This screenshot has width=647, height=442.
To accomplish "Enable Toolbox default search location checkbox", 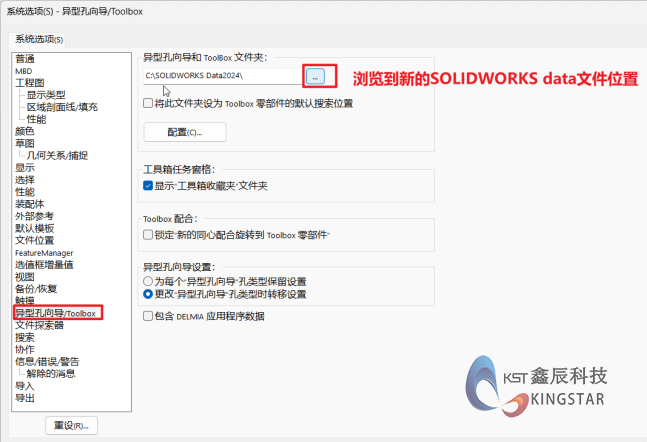I will tap(148, 103).
